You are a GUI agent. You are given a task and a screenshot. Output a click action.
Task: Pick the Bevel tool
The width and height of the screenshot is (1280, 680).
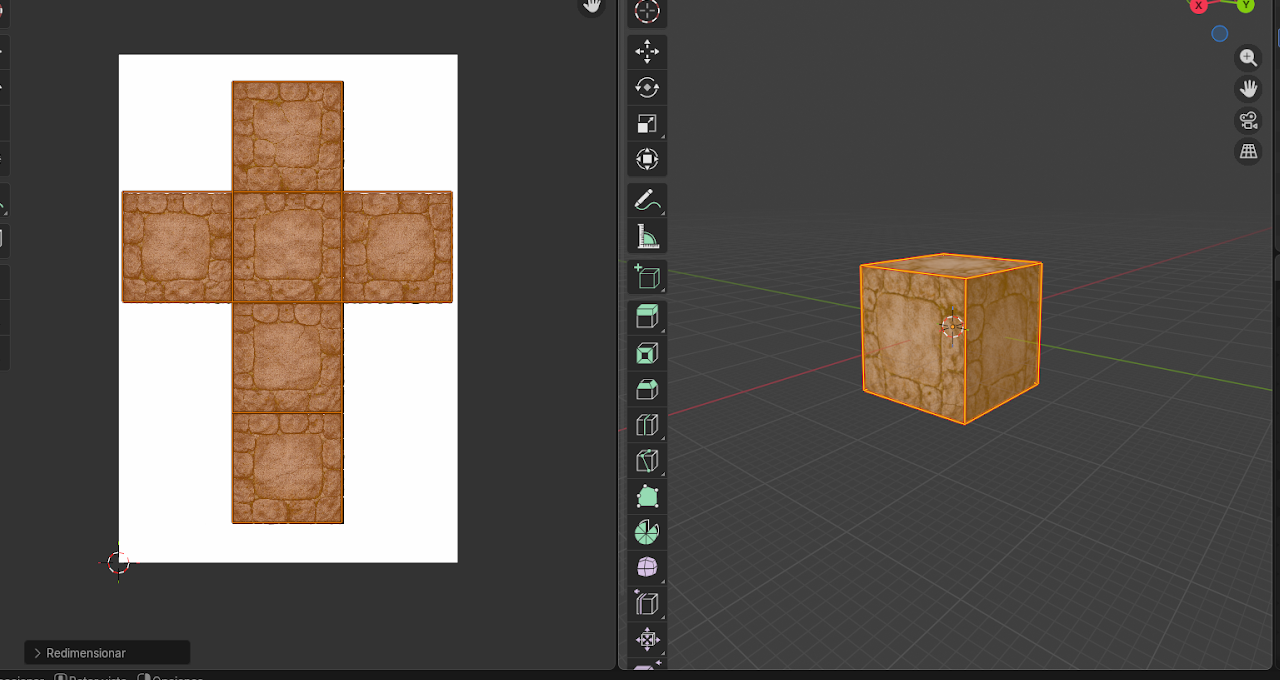(647, 389)
